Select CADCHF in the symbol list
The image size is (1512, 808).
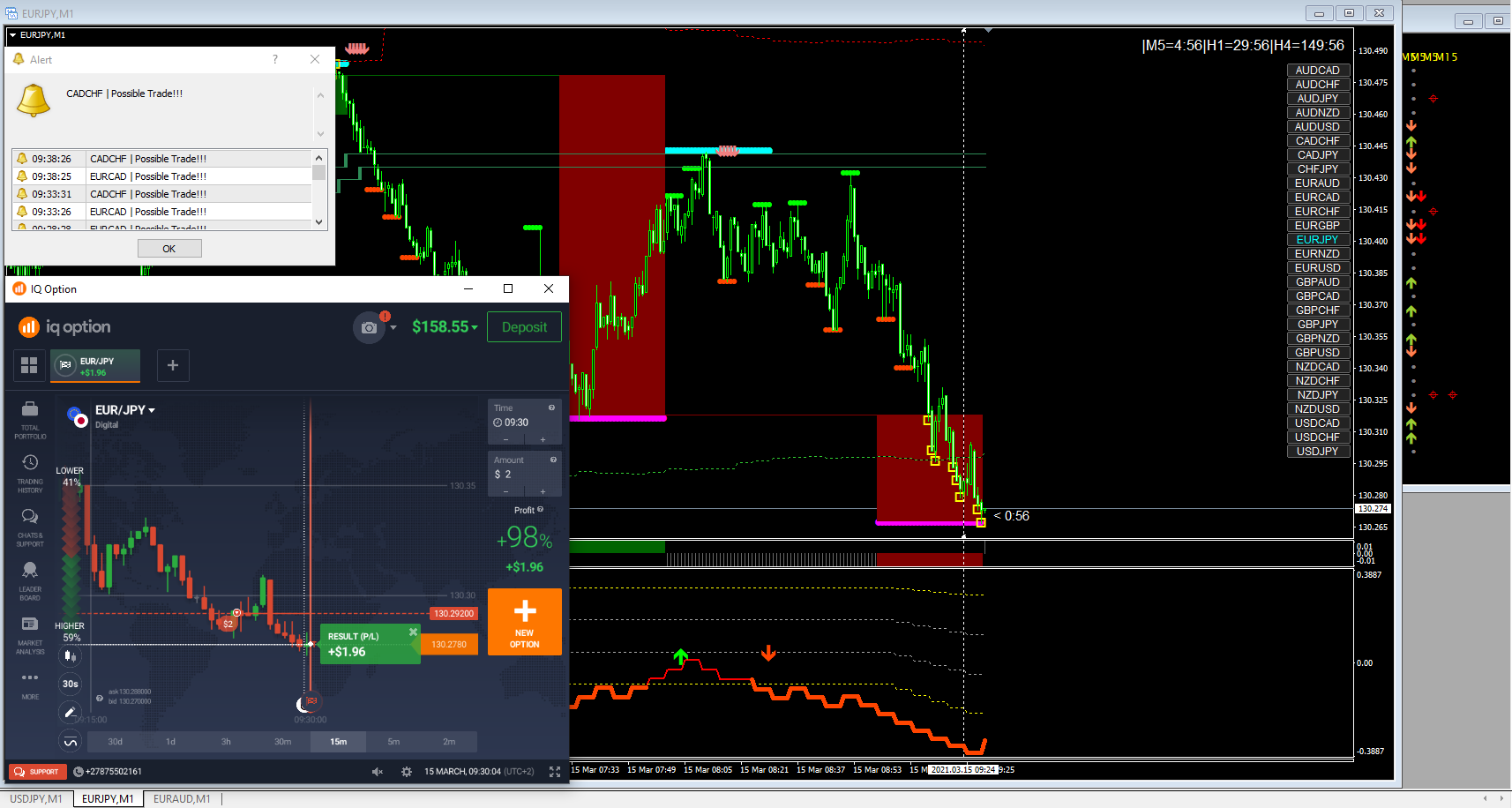tap(1317, 141)
